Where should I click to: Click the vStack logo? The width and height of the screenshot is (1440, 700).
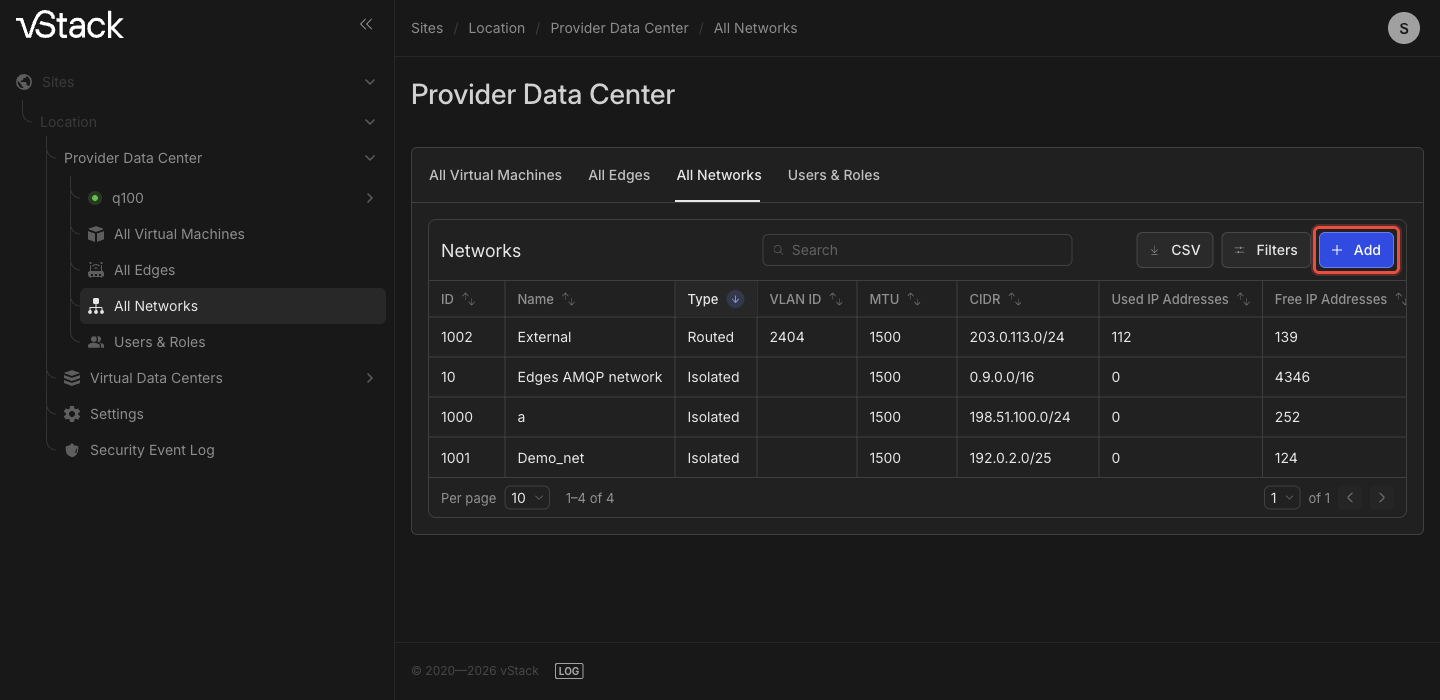70,25
